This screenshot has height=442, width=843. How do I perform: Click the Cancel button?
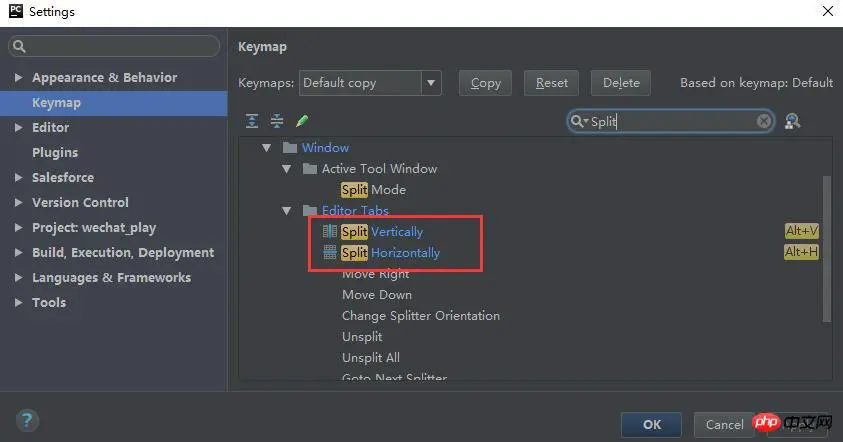tap(724, 425)
